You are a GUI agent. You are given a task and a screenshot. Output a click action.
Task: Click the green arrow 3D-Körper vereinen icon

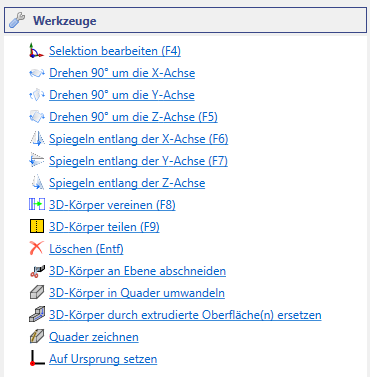click(x=37, y=204)
